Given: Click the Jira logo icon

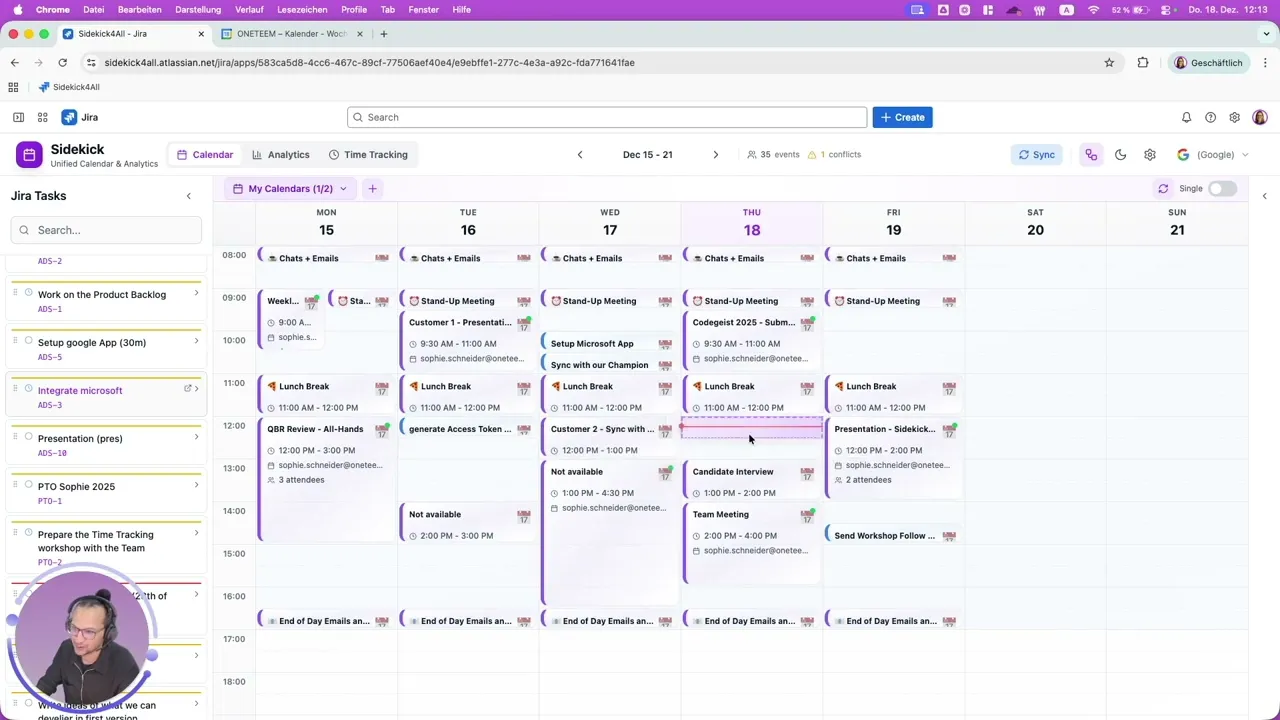Looking at the screenshot, I should tap(69, 117).
